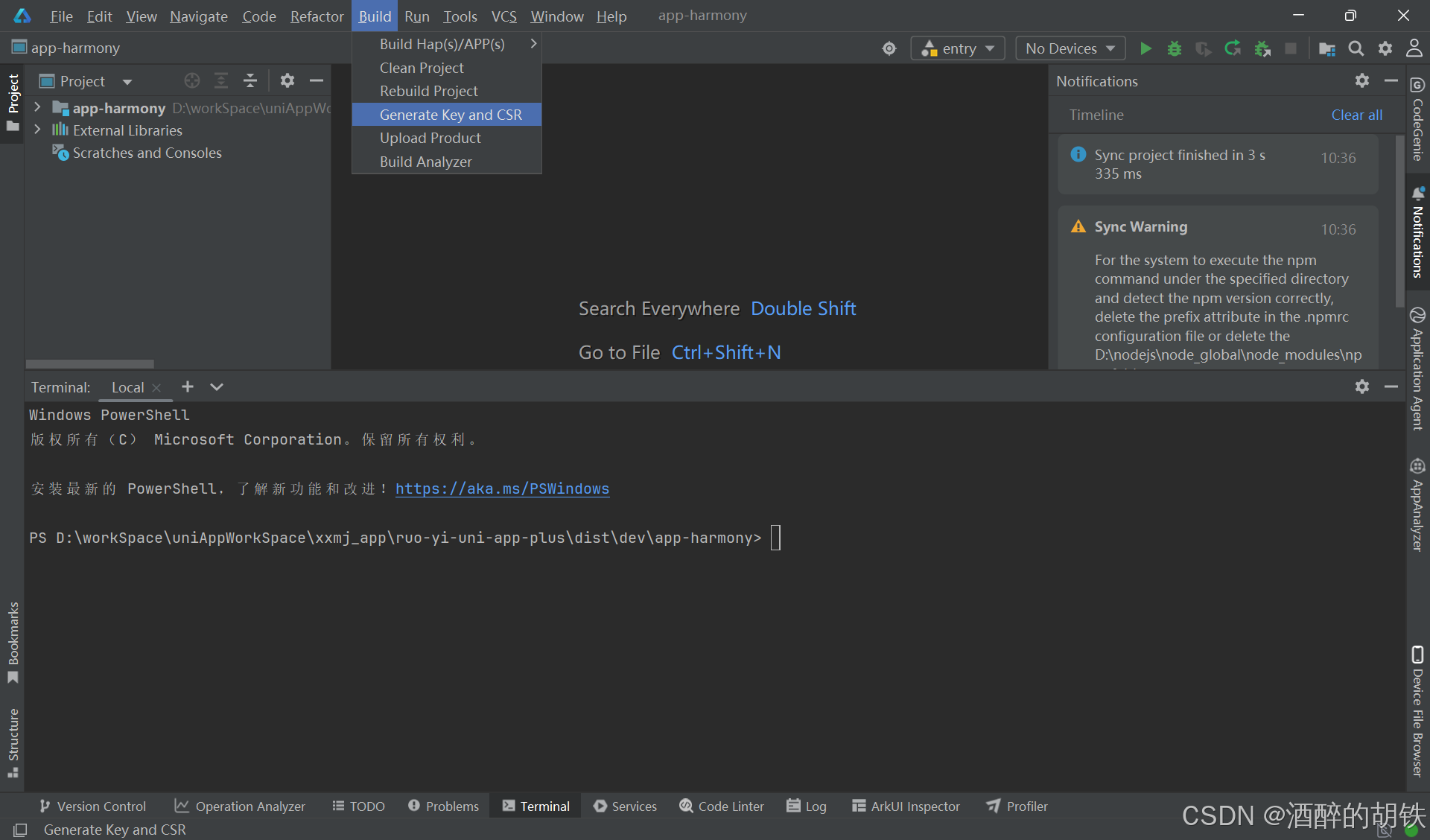
Task: Click the Debug bug icon
Action: coord(1175,49)
